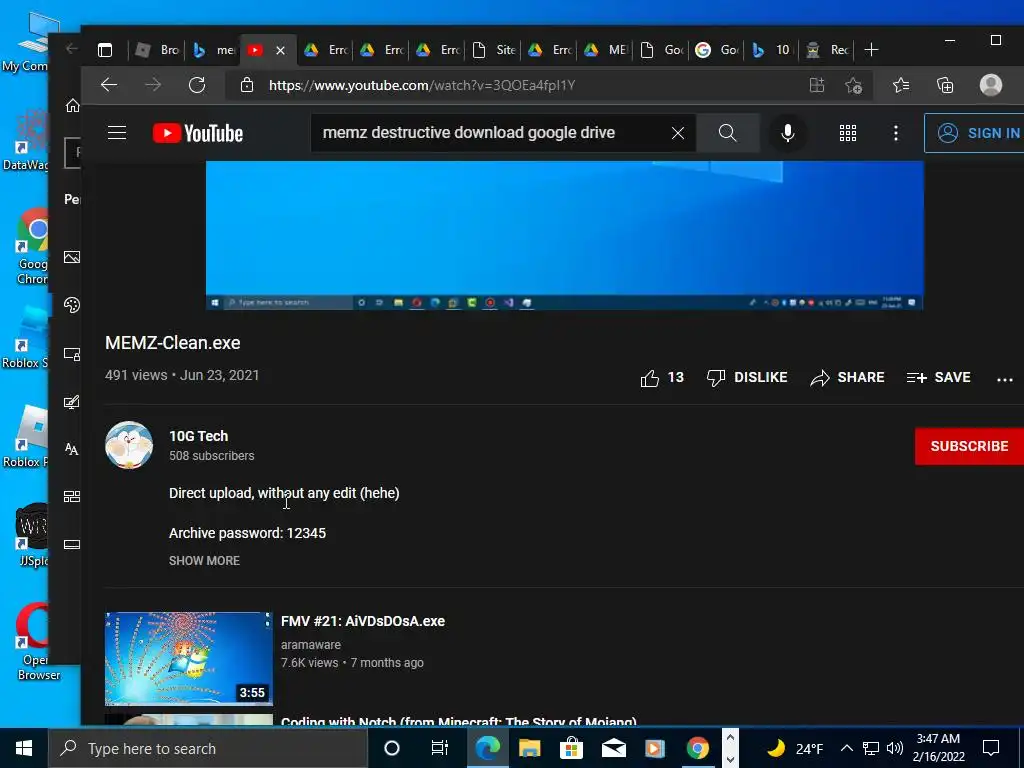Run the YouTube search with magnifier button

coord(728,133)
